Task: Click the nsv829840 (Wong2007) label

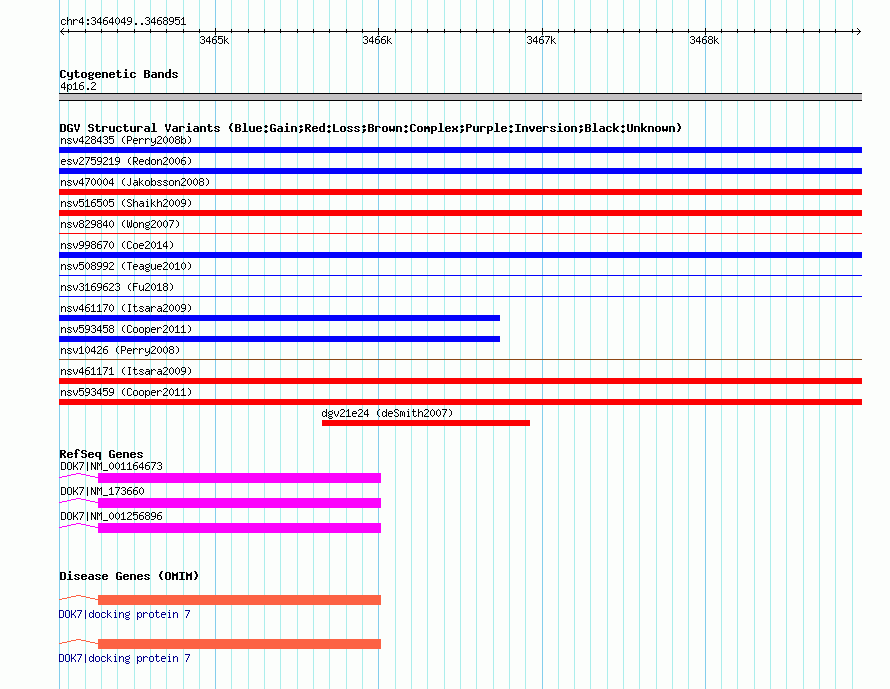Action: point(120,224)
